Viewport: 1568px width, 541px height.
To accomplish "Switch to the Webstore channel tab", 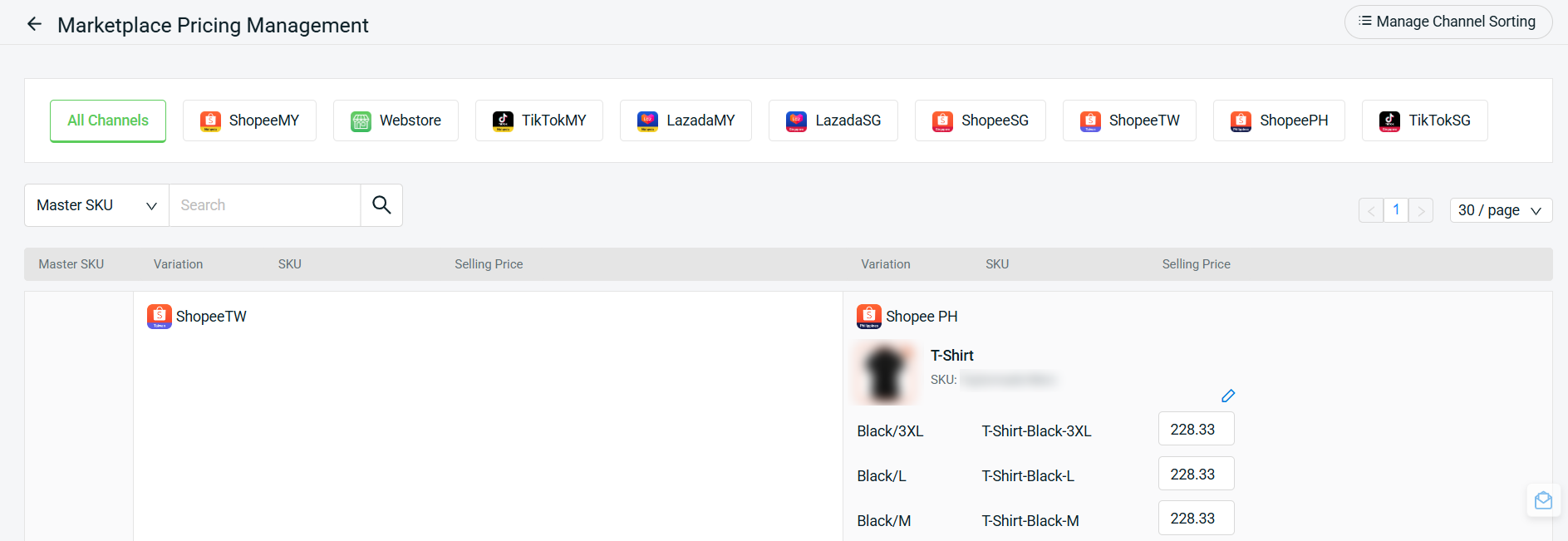I will pos(396,120).
